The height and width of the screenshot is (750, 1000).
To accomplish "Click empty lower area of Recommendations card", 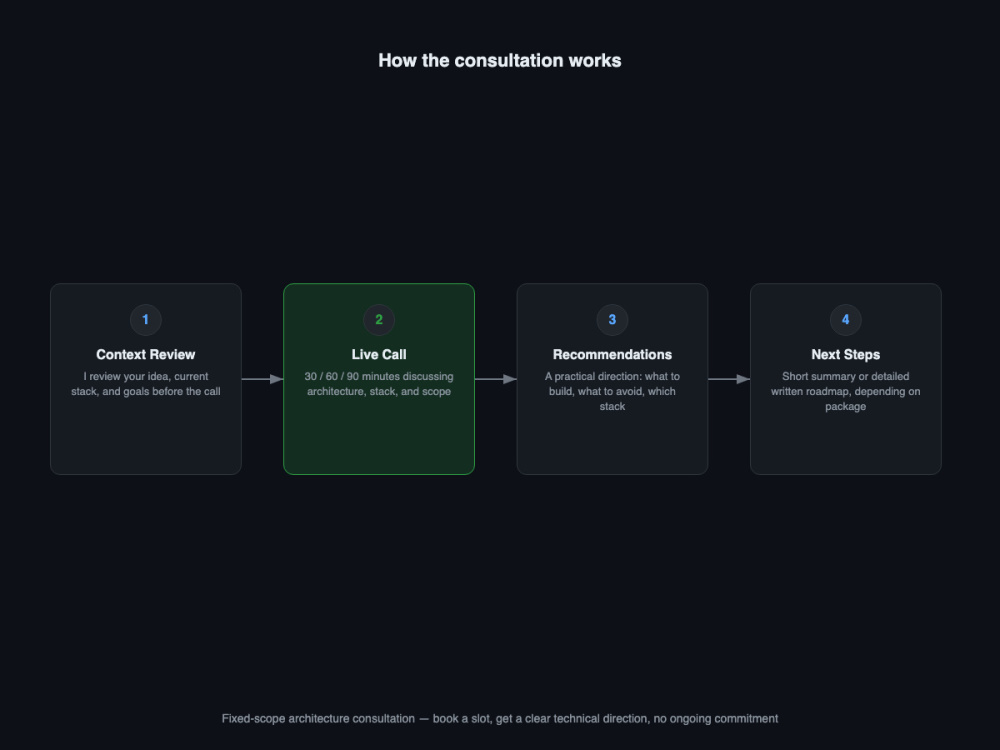I will point(612,443).
